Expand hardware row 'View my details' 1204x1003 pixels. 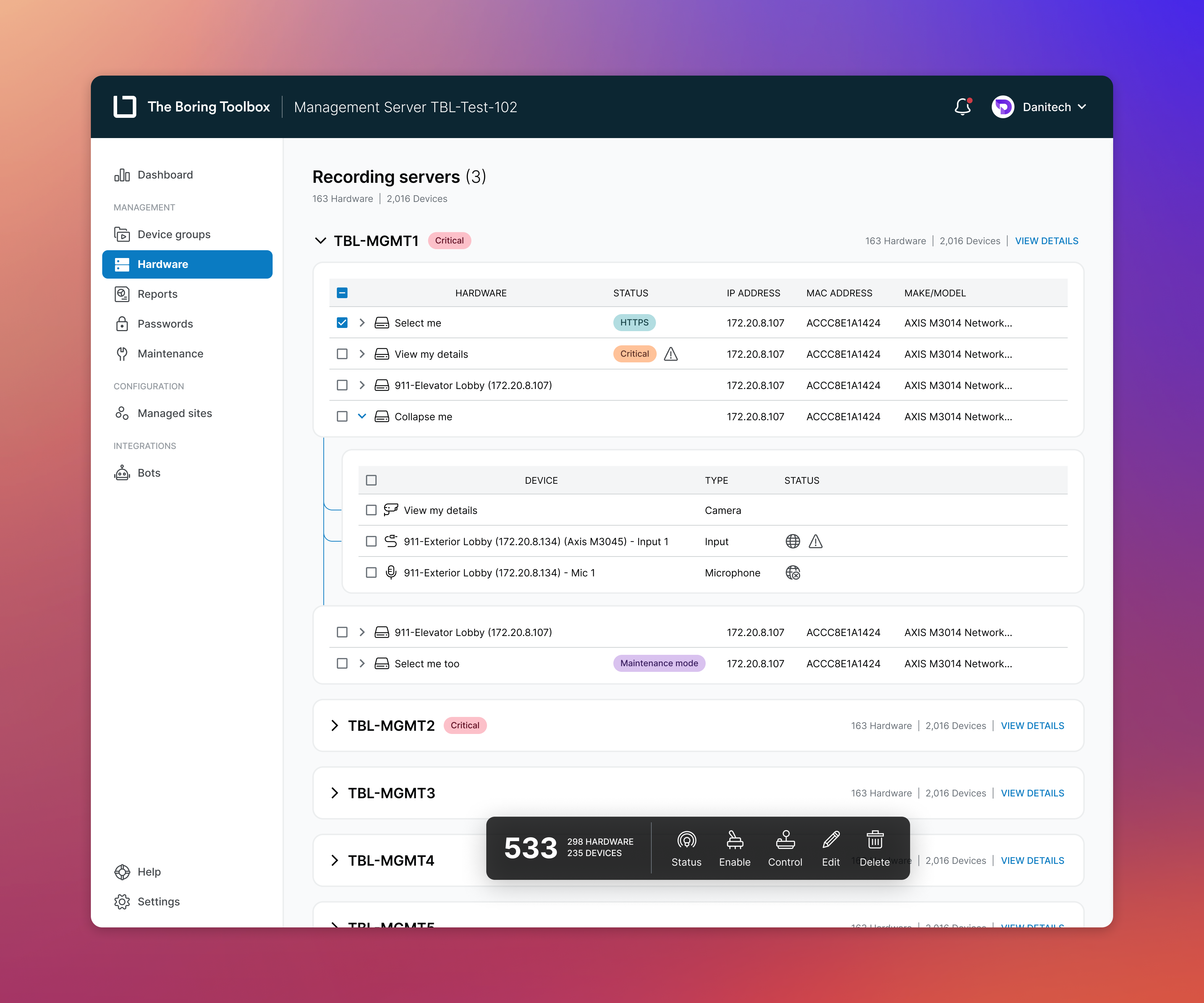(362, 354)
